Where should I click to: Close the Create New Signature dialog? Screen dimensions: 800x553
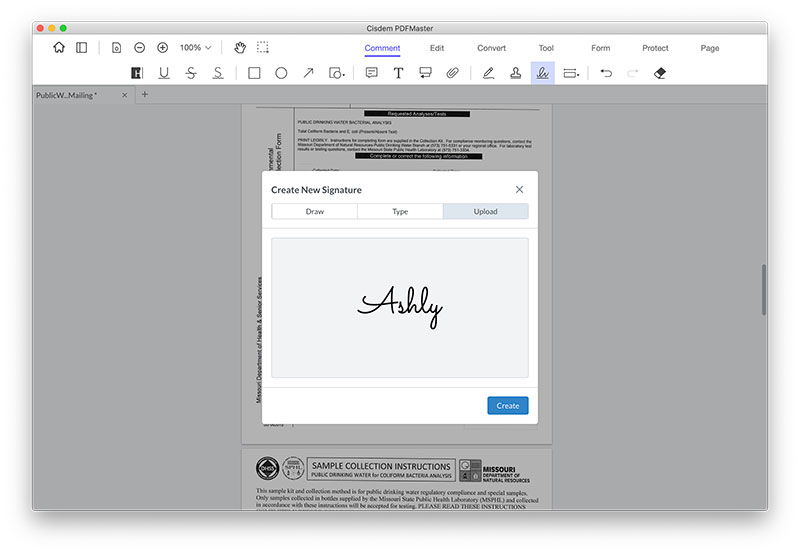(x=519, y=189)
